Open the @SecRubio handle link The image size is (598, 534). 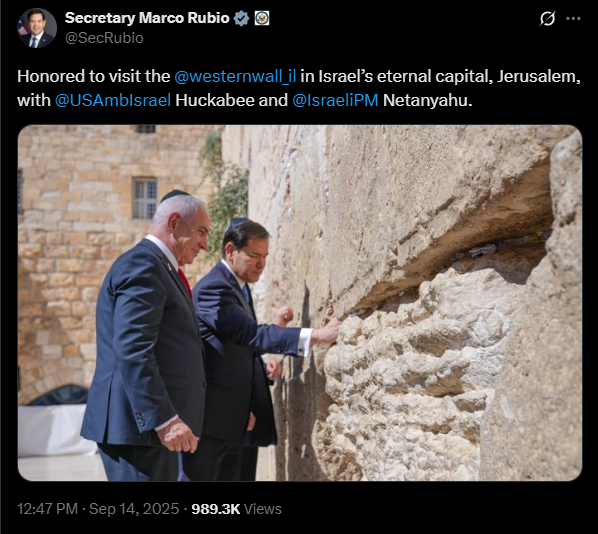(104, 38)
